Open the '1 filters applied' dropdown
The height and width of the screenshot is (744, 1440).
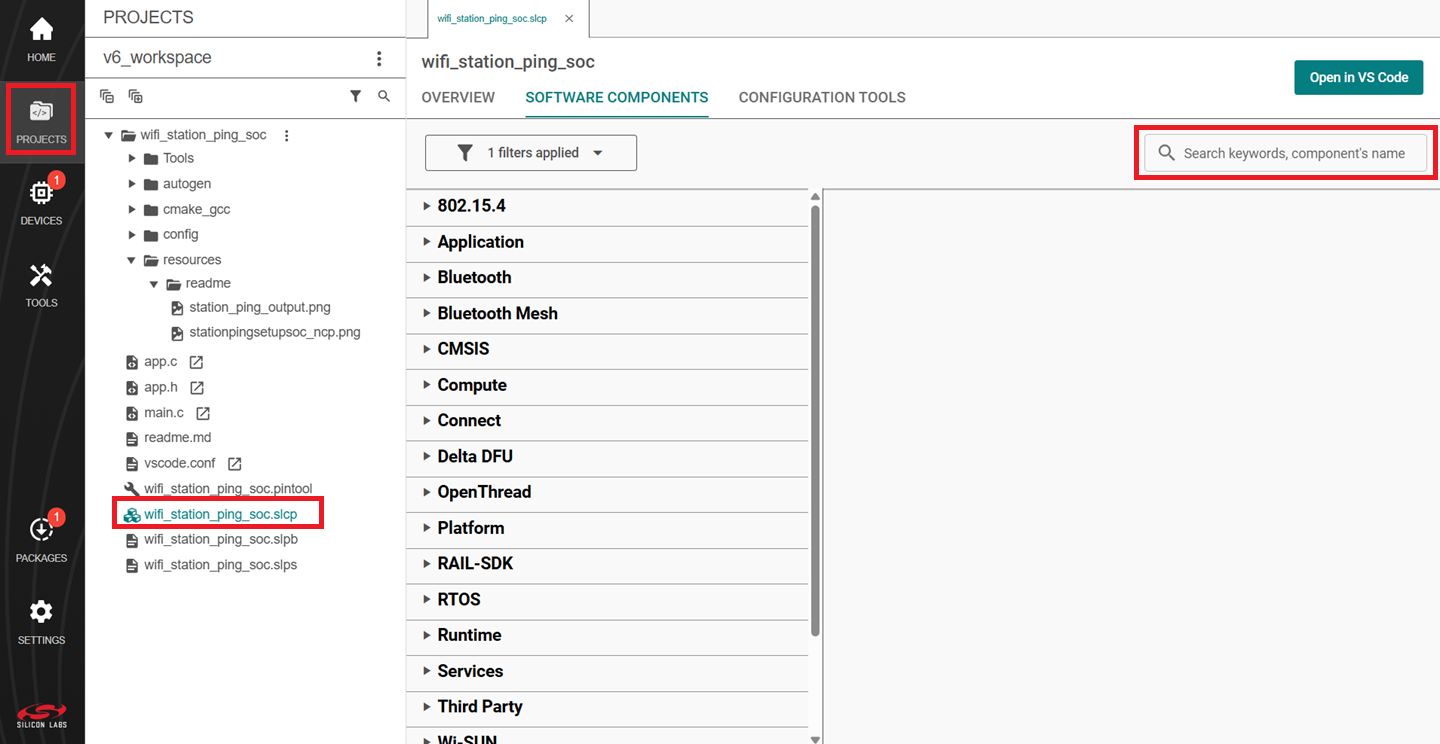(x=531, y=153)
